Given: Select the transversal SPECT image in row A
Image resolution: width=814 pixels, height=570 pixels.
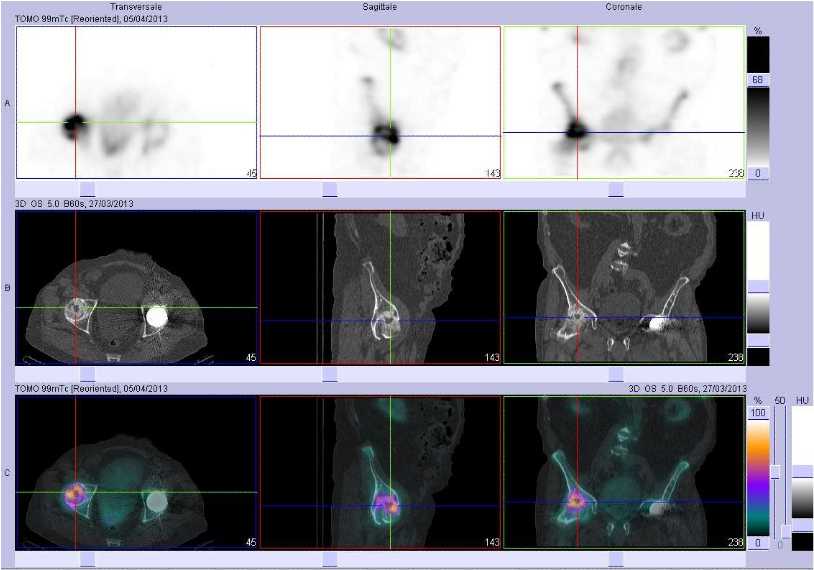Looking at the screenshot, I should coord(137,102).
